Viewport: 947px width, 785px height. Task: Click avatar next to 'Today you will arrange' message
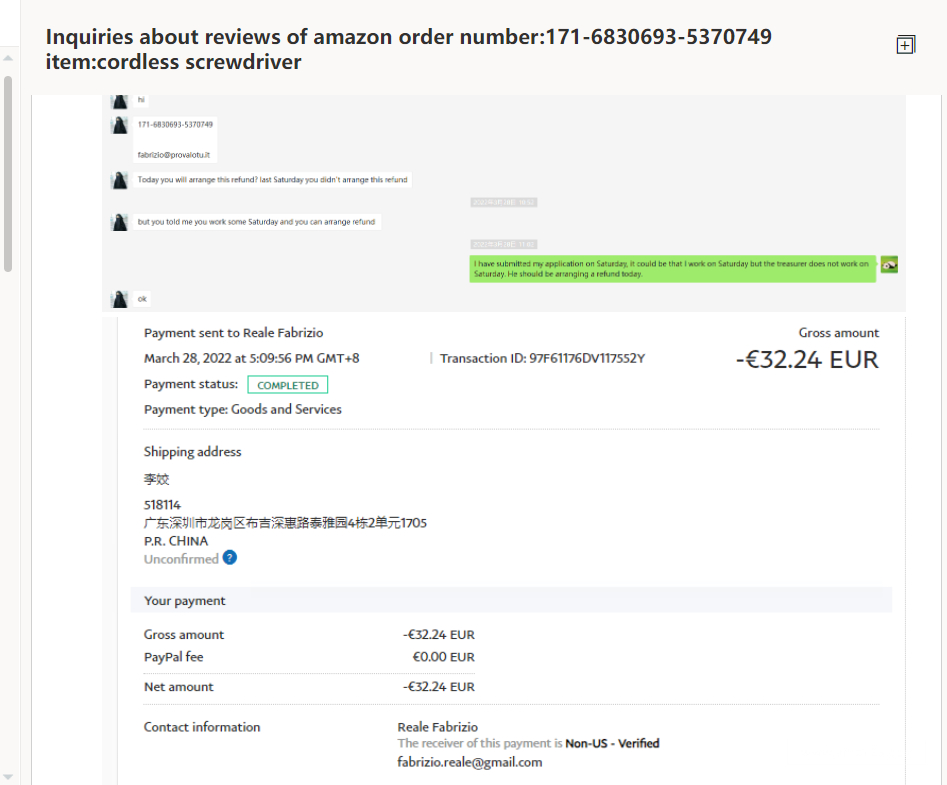click(x=120, y=180)
